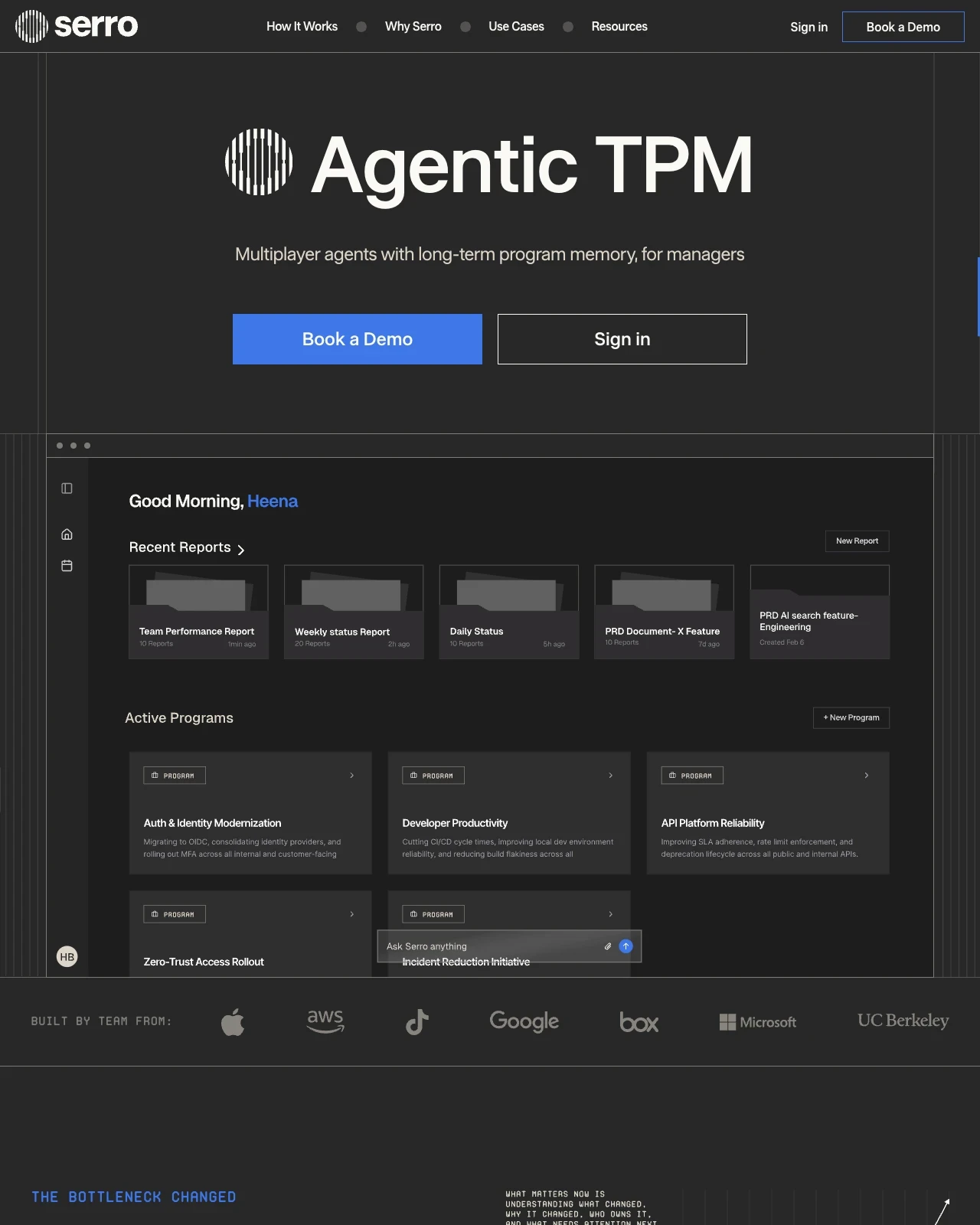Open the home icon in sidebar
Screen dimensions: 980x1225
click(67, 534)
